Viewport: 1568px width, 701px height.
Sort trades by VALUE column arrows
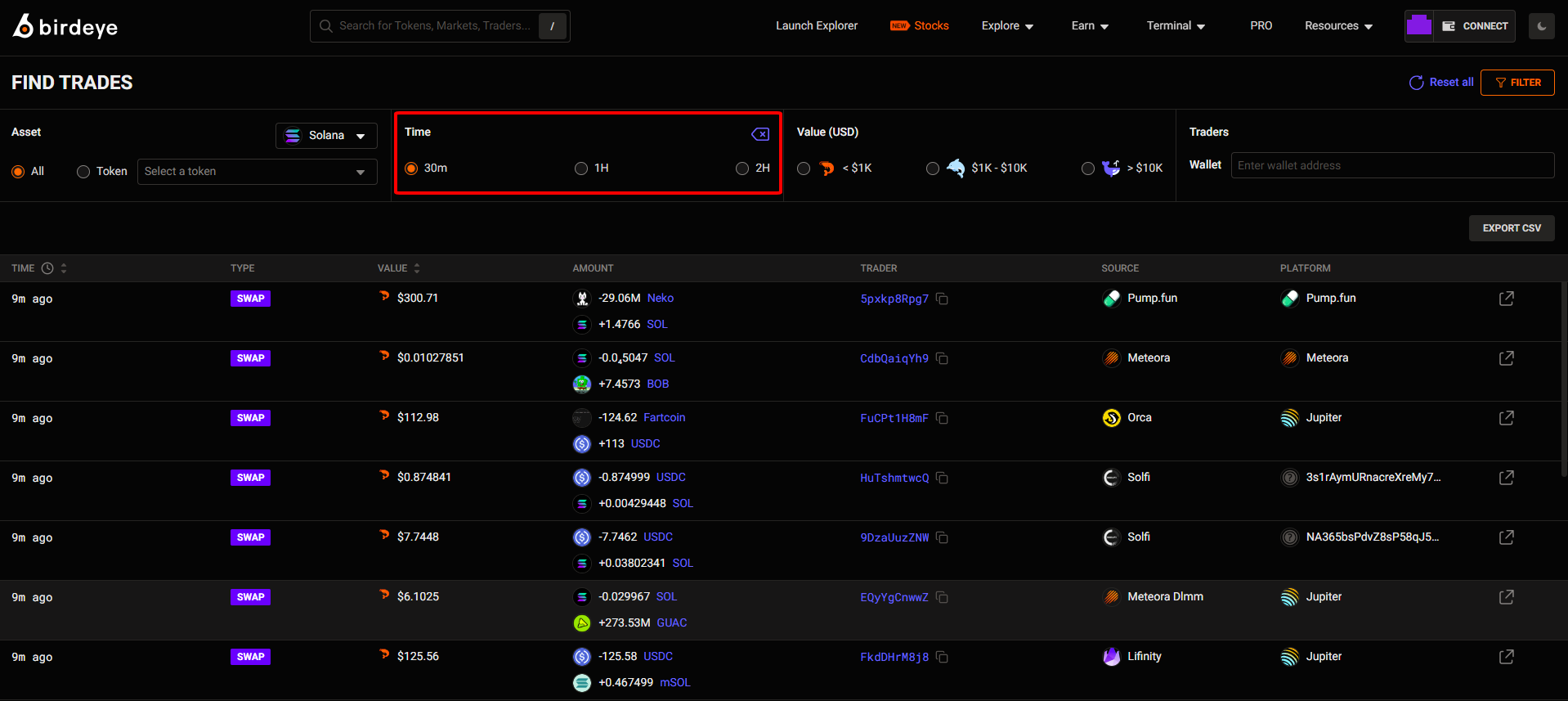tap(417, 268)
